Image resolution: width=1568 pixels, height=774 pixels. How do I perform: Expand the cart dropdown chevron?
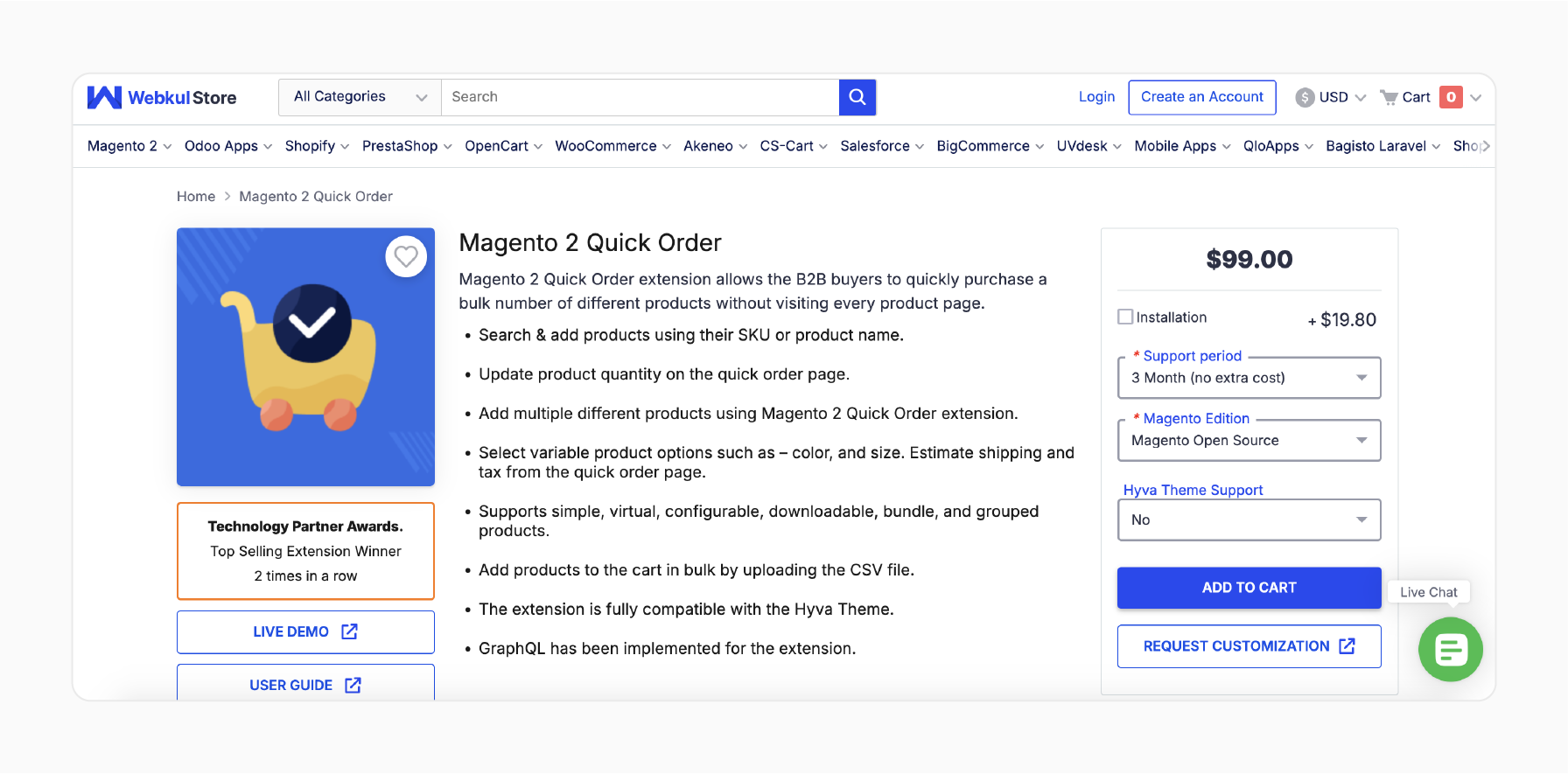point(1476,97)
